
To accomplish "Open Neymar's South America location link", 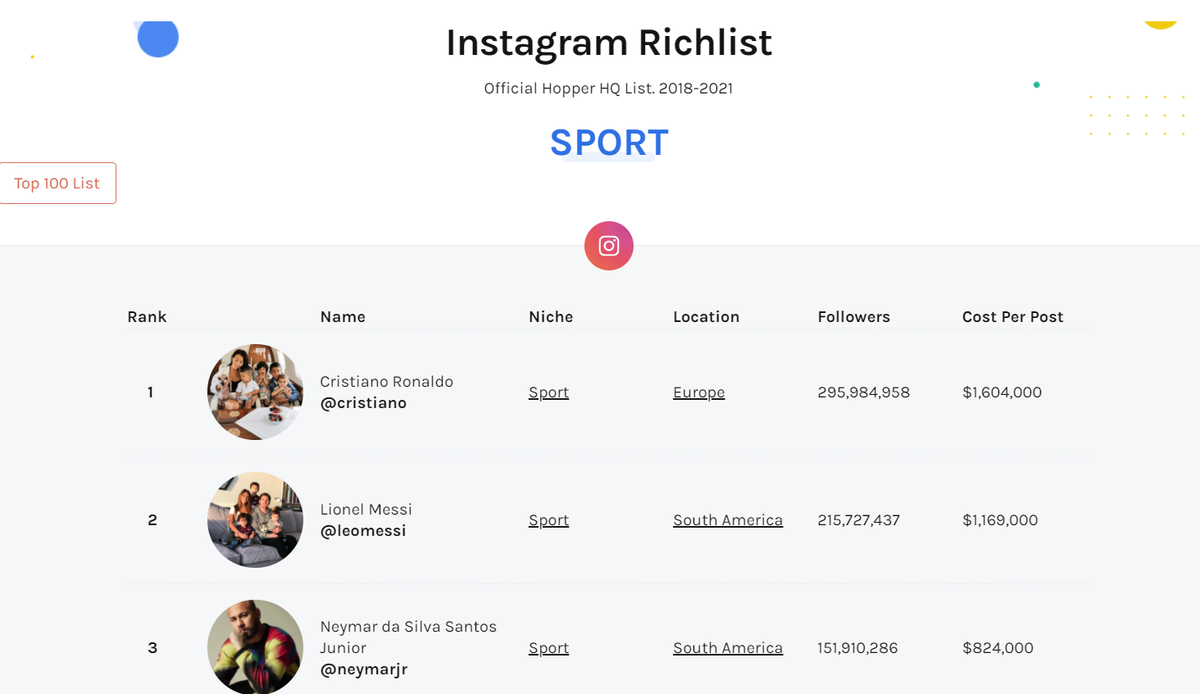I will coord(728,648).
